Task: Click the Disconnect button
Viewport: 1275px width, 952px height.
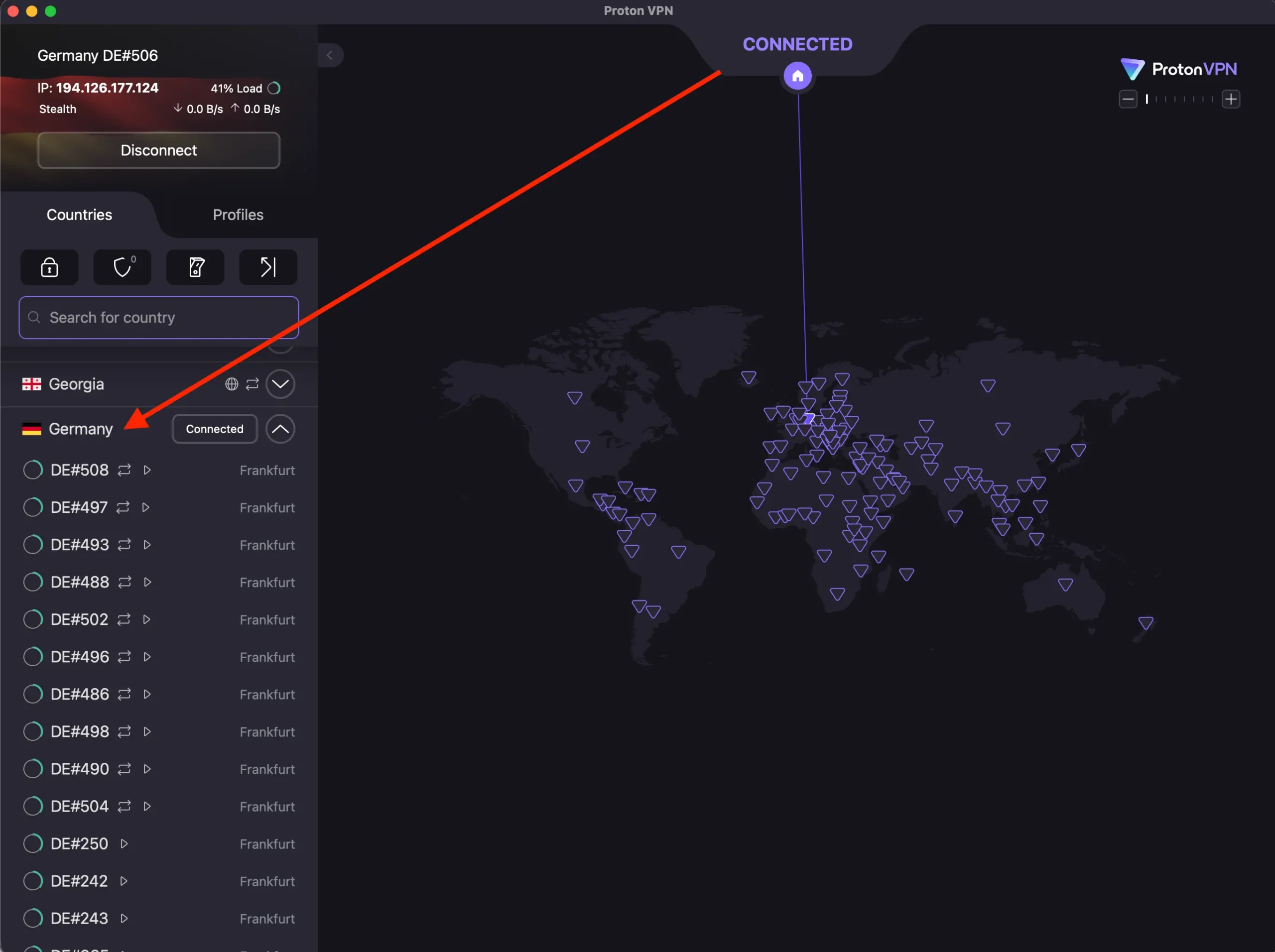Action: (158, 150)
